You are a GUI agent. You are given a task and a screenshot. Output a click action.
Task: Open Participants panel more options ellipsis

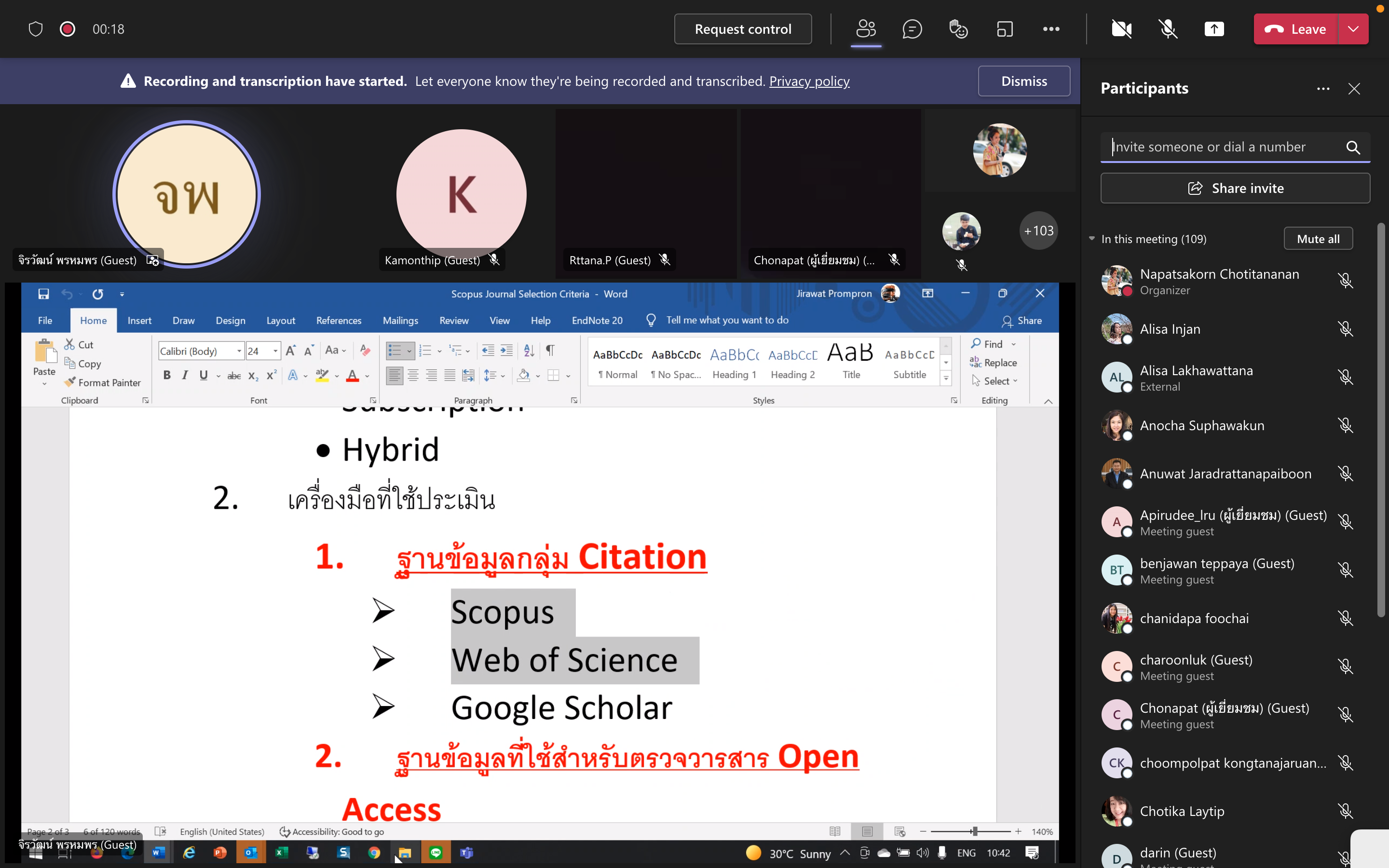pos(1323,88)
